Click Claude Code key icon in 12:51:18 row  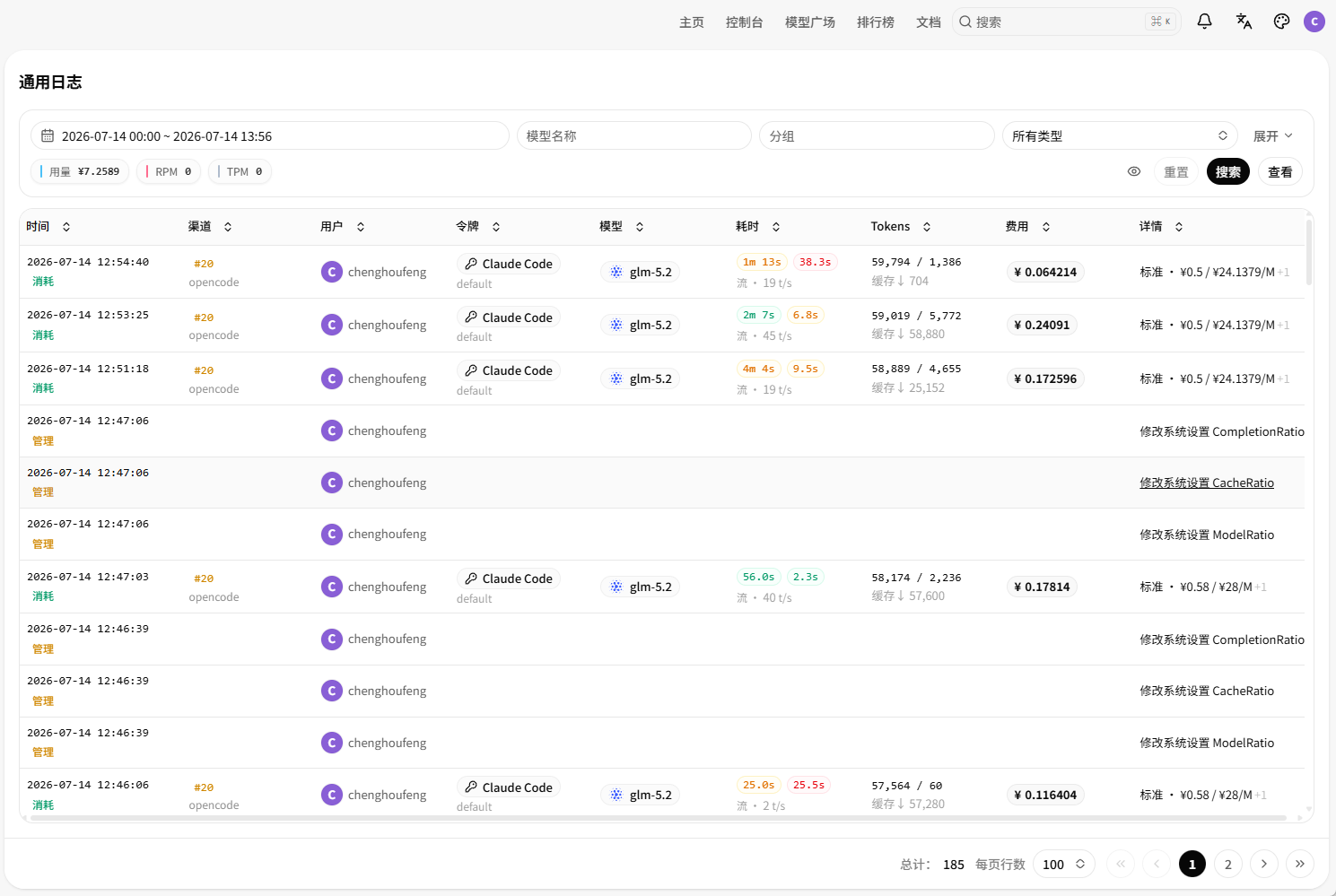[471, 370]
